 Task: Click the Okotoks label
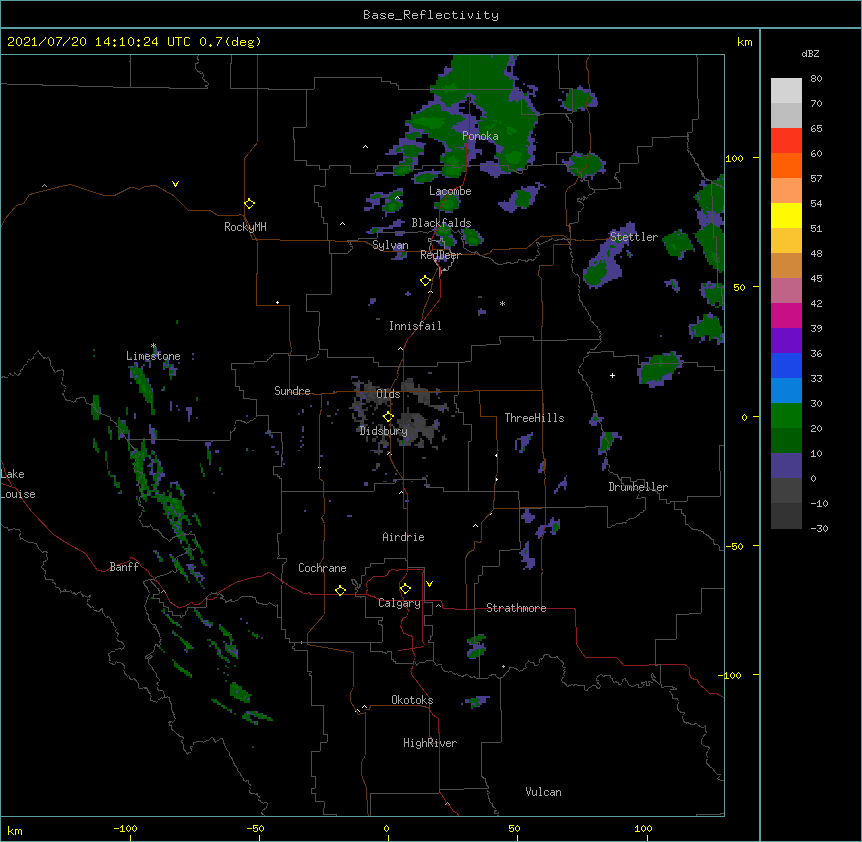(412, 700)
